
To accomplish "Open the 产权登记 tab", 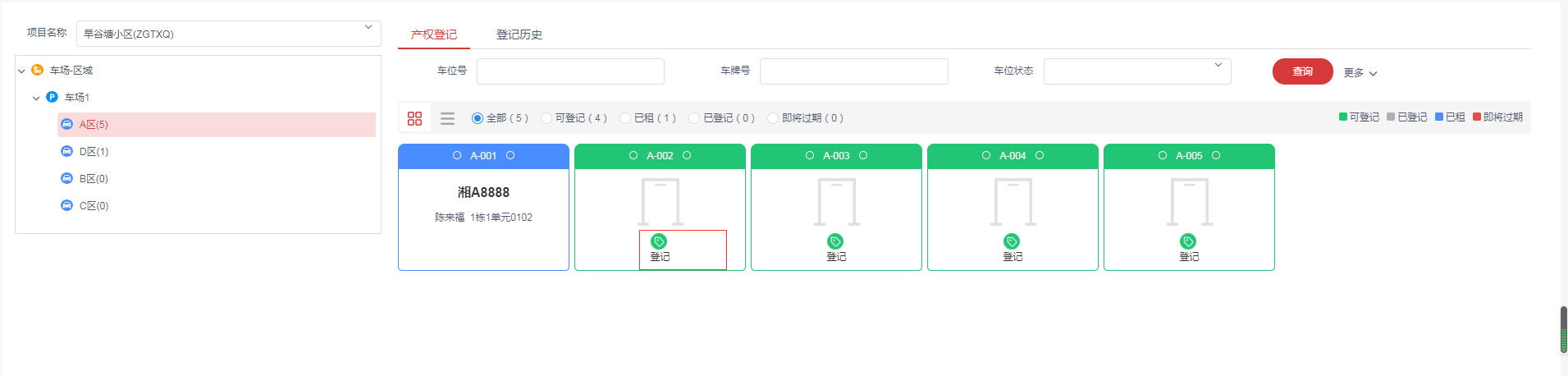I will [x=433, y=34].
